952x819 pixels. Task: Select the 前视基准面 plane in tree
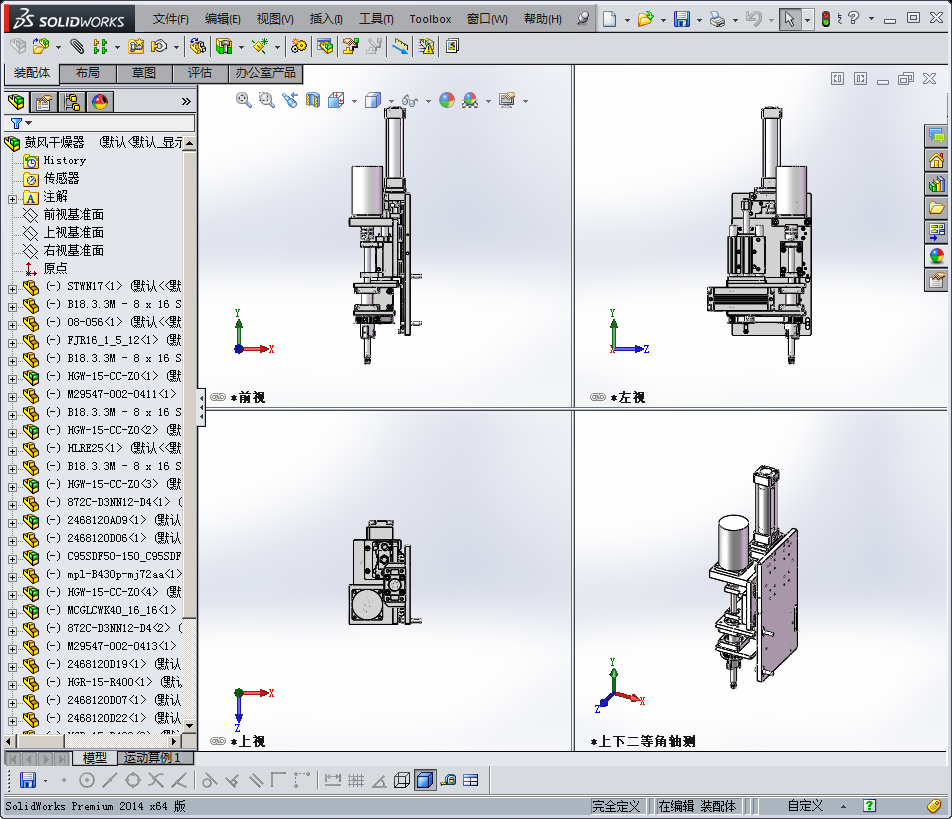(x=73, y=214)
